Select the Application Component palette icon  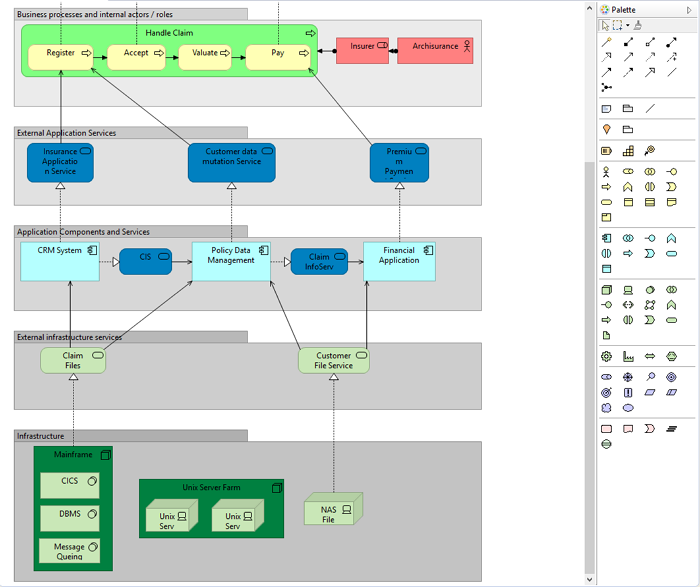[606, 238]
